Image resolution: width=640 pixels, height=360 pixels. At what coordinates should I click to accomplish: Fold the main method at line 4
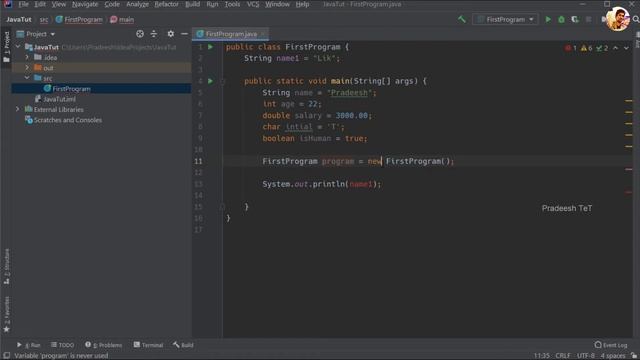coord(223,81)
